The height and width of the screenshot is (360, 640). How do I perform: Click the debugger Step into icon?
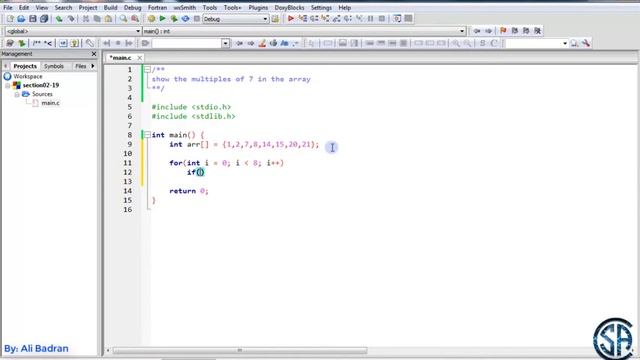(325, 19)
